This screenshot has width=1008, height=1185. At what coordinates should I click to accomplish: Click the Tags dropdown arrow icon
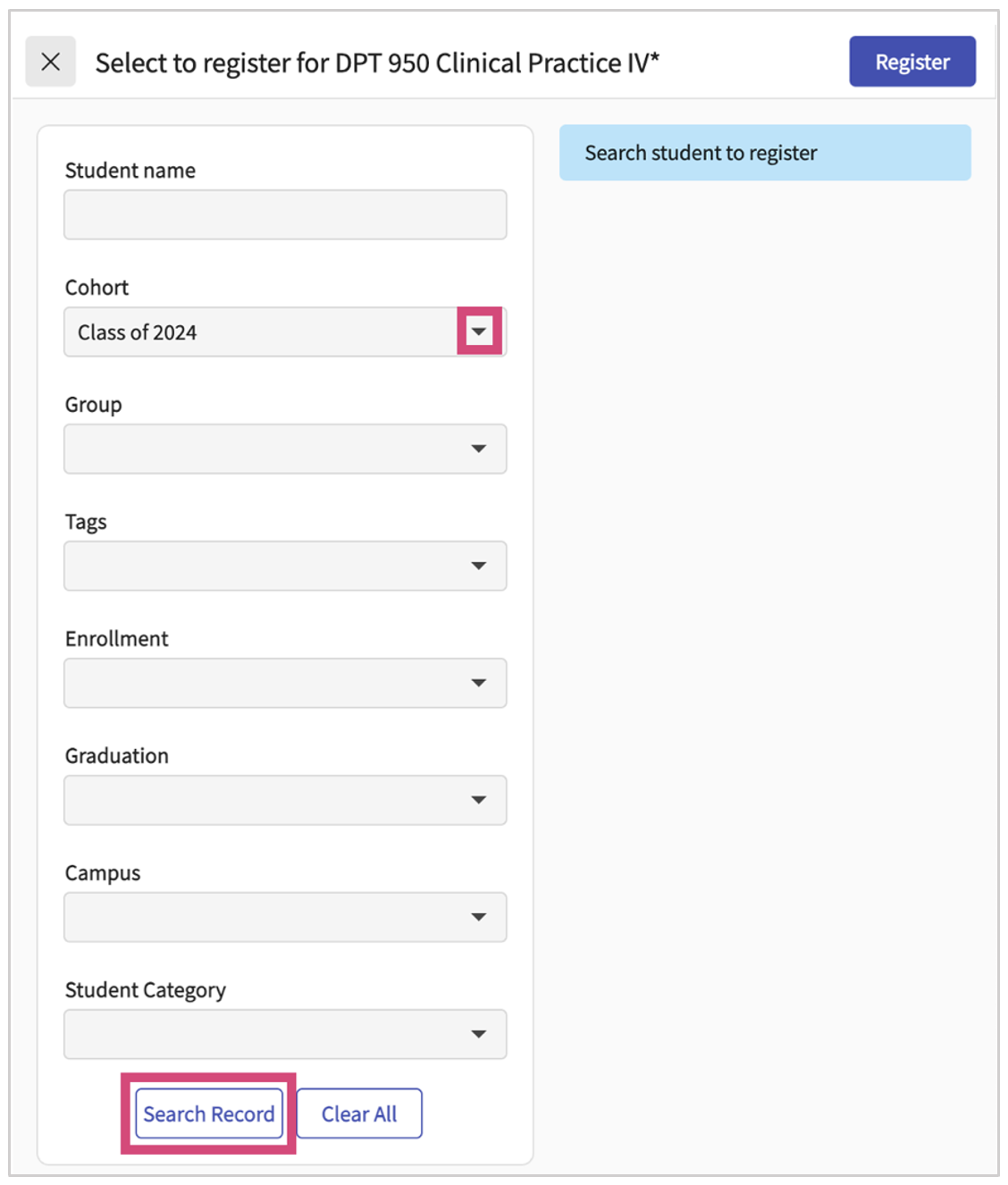click(479, 566)
